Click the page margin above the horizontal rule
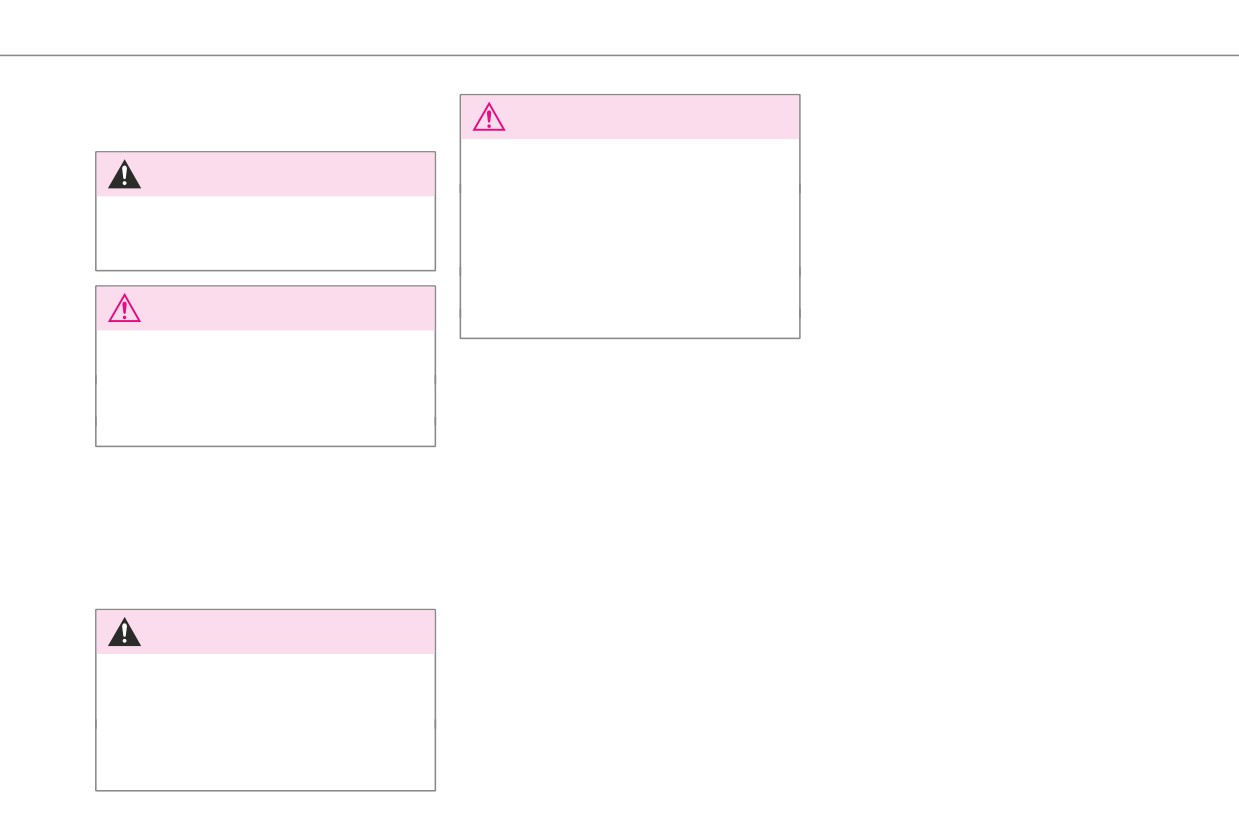Image resolution: width=1239 pixels, height=825 pixels. click(x=619, y=27)
